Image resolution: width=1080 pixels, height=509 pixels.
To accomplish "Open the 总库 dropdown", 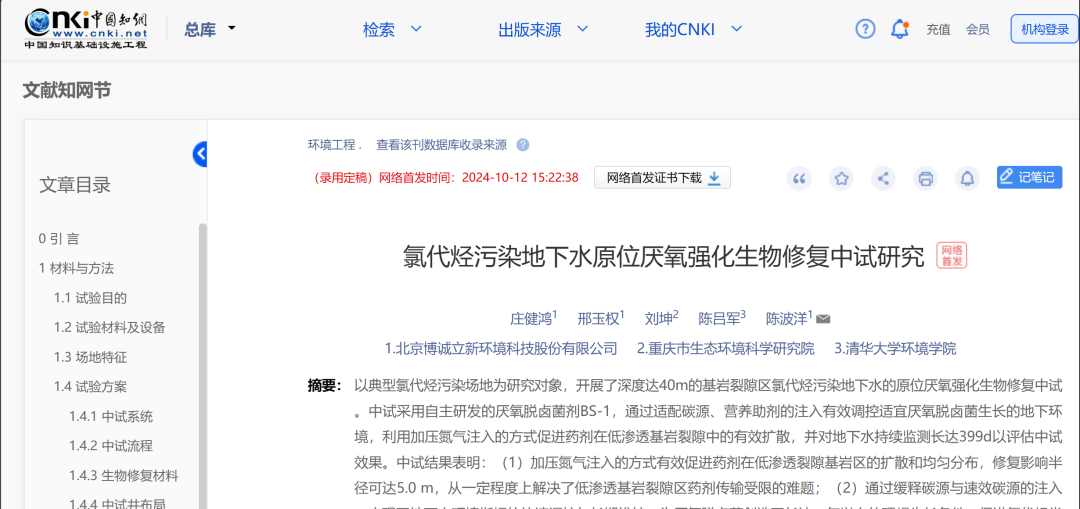I will (x=209, y=29).
